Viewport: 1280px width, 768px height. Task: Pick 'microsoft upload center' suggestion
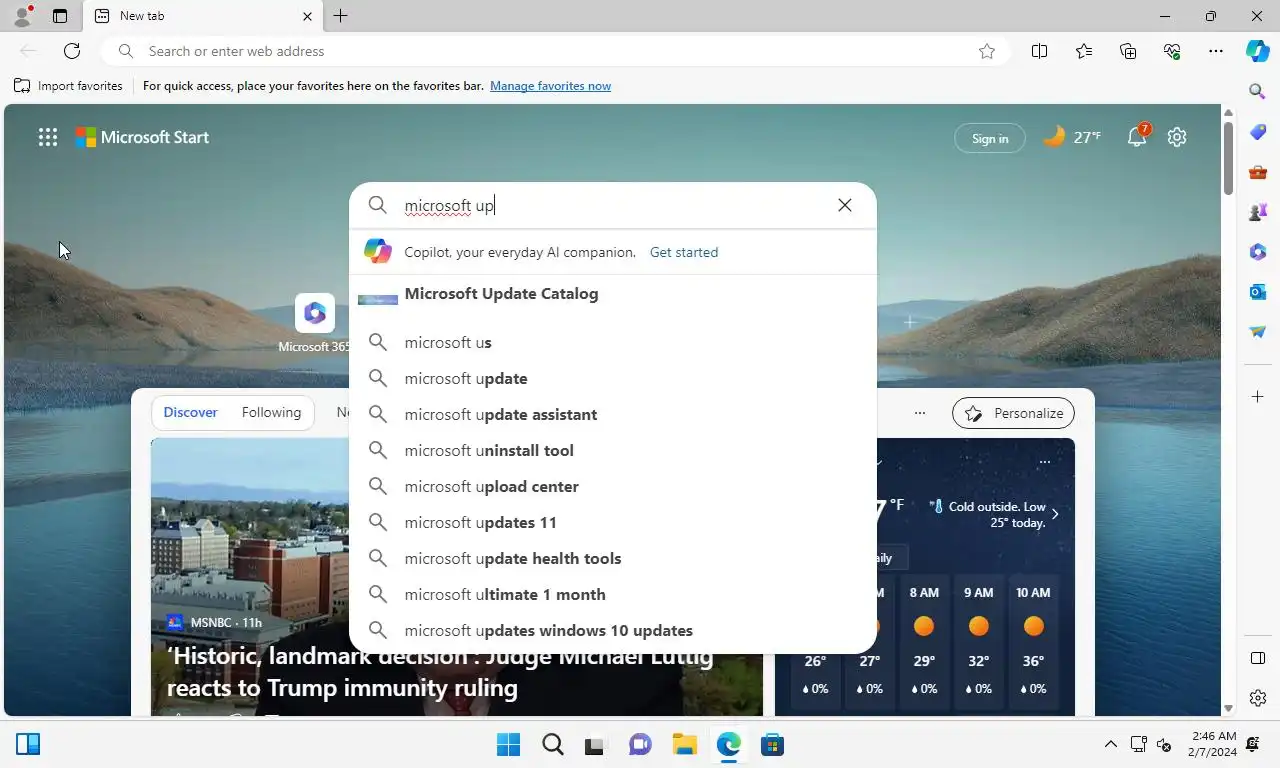pyautogui.click(x=613, y=486)
